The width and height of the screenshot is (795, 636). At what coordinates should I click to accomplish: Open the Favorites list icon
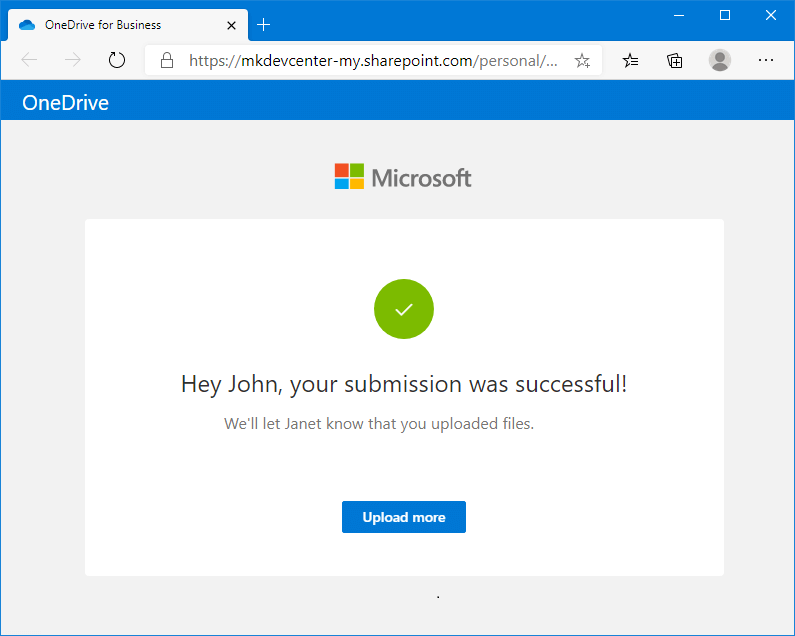[x=630, y=60]
